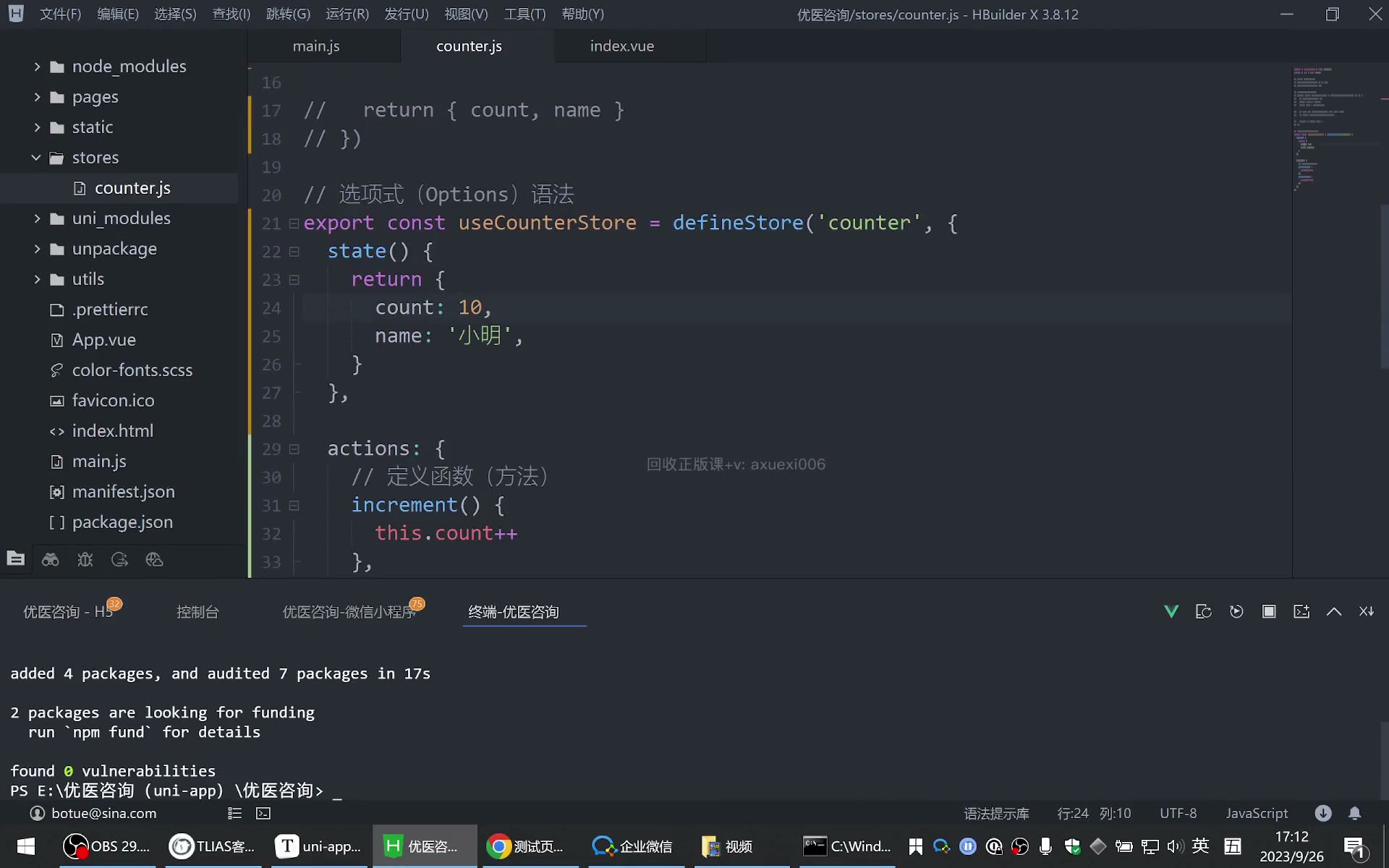Change the JavaScript language mode
Screen dimensions: 1389x868
[1257, 813]
